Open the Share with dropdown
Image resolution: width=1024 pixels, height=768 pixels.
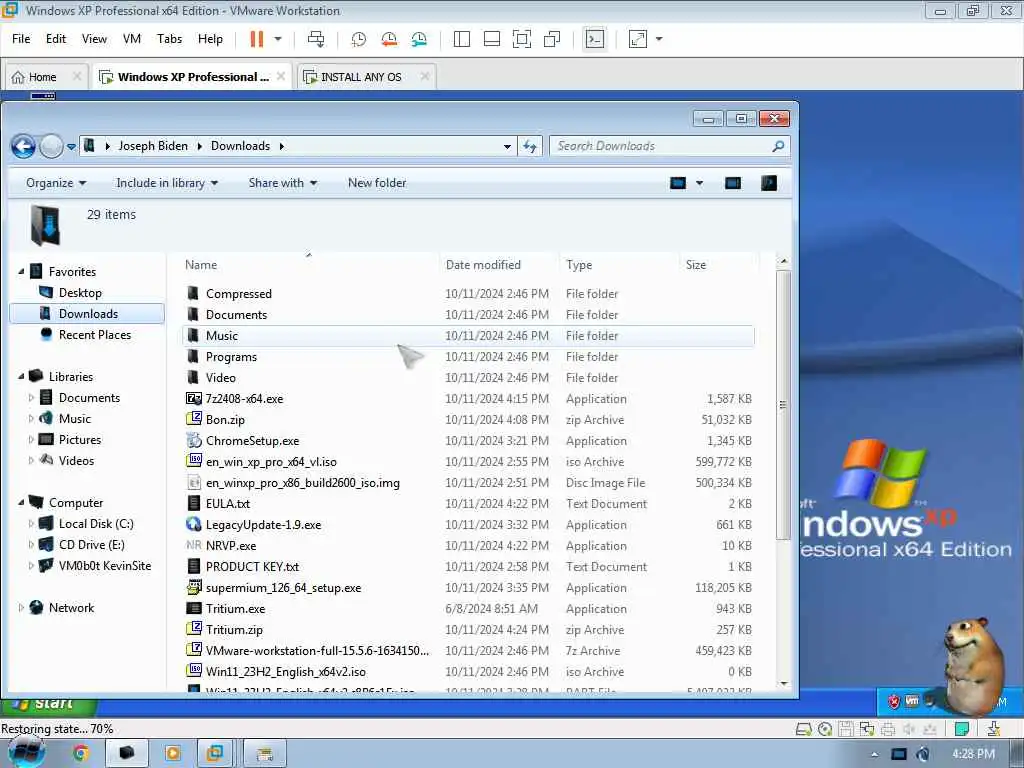coord(283,183)
